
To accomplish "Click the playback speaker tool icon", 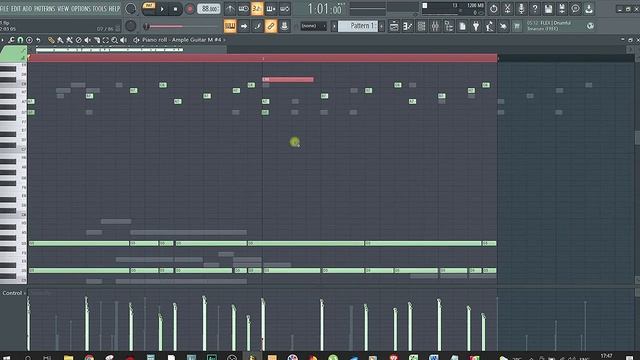I will (x=124, y=40).
